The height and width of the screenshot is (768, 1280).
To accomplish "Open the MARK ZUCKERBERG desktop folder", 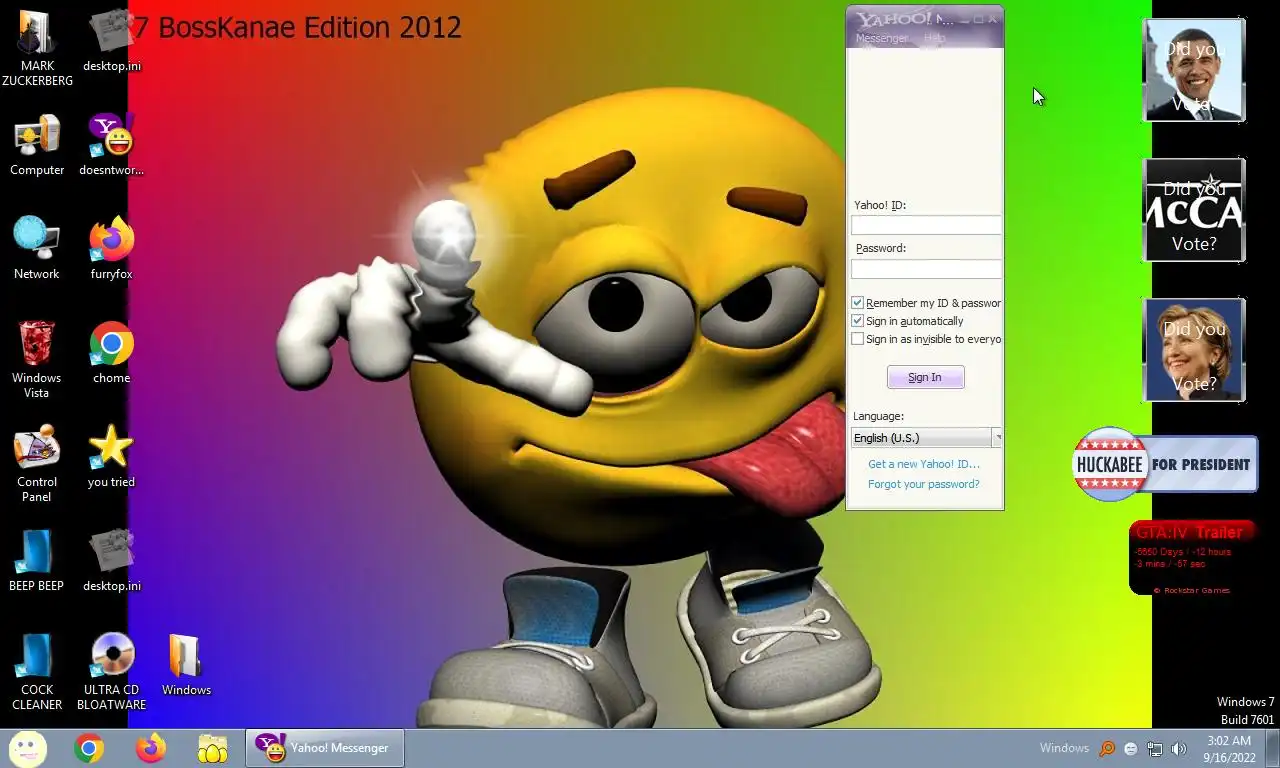I will tap(37, 48).
